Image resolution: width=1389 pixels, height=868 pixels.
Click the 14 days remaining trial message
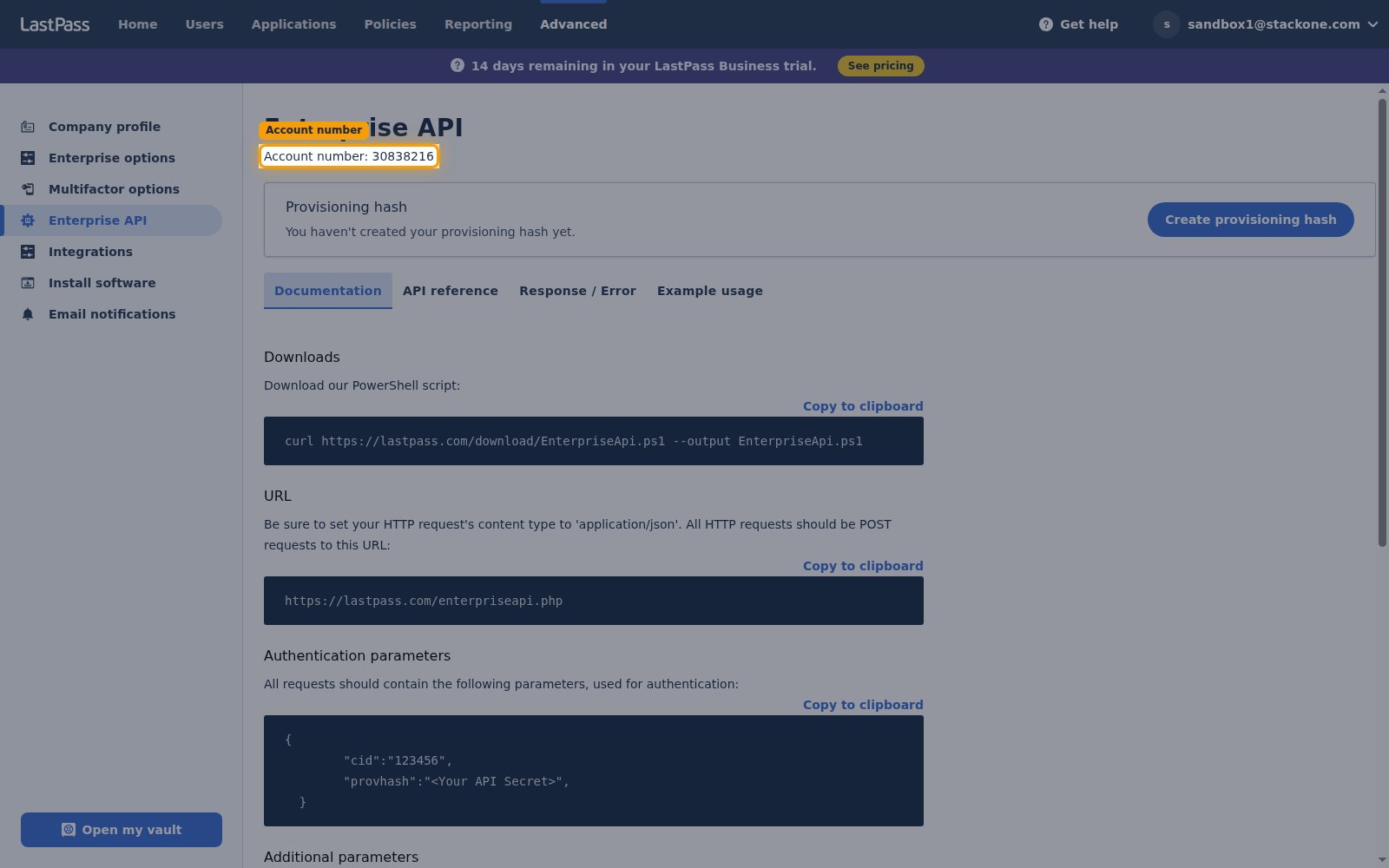pos(644,66)
